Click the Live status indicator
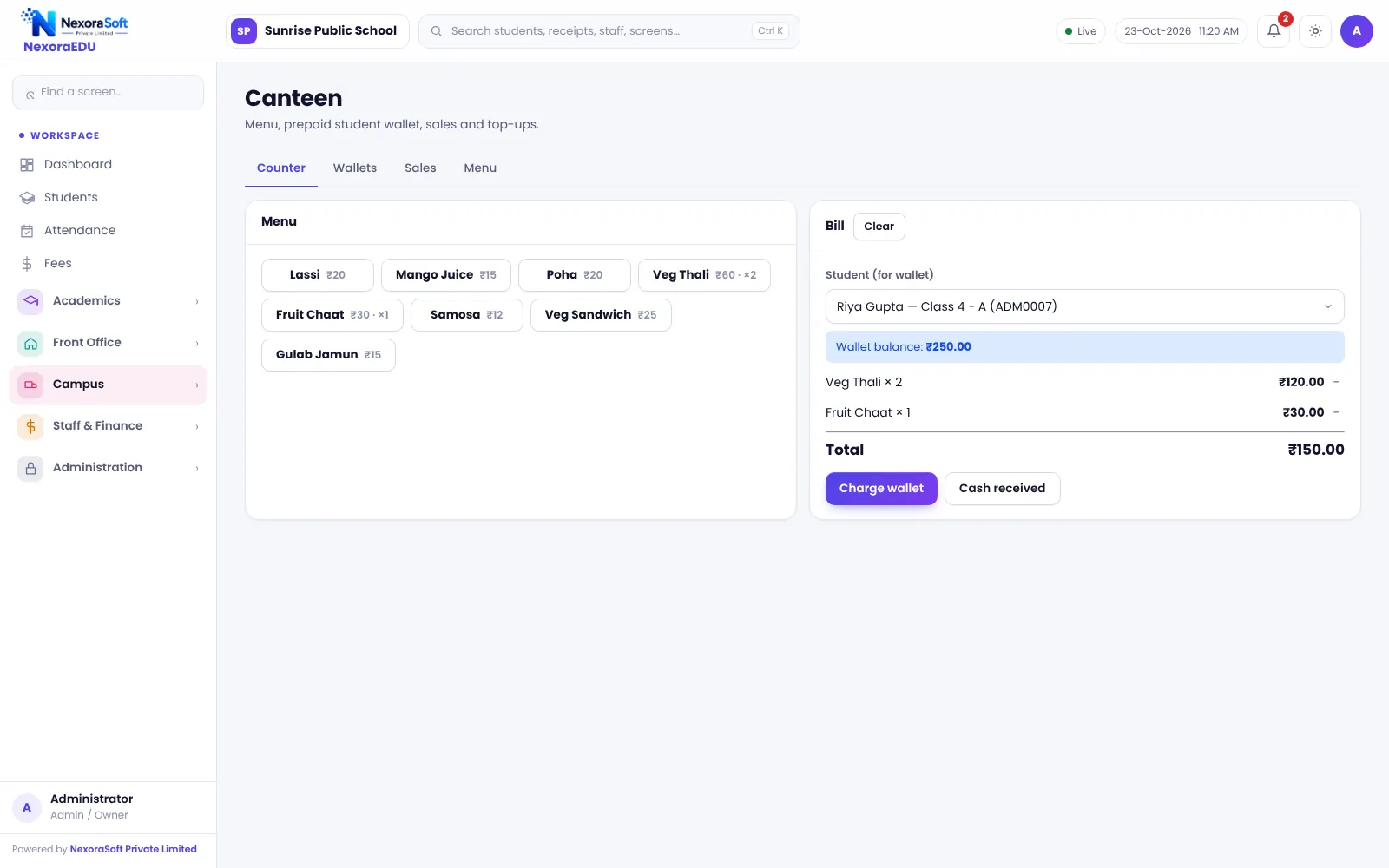Viewport: 1389px width, 868px height. (x=1081, y=31)
